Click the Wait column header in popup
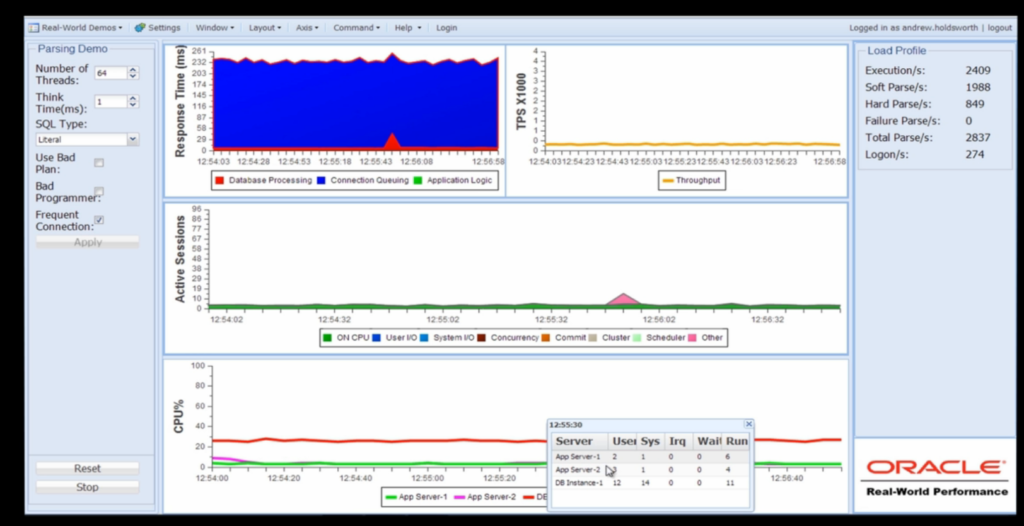1024x526 pixels. 707,442
